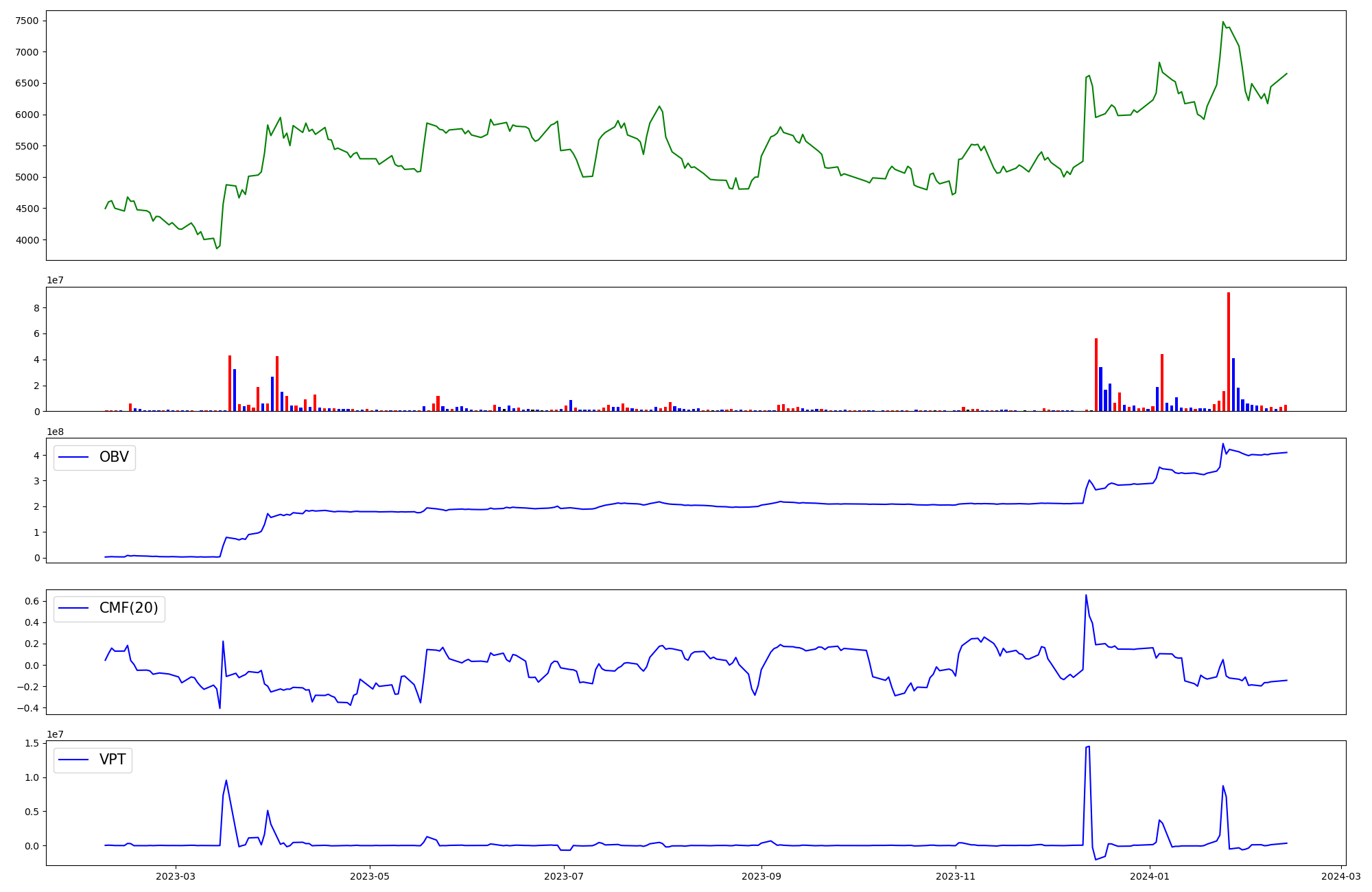Click the 4000 price axis tick label
This screenshot has height=892, width=1372.
(27, 240)
